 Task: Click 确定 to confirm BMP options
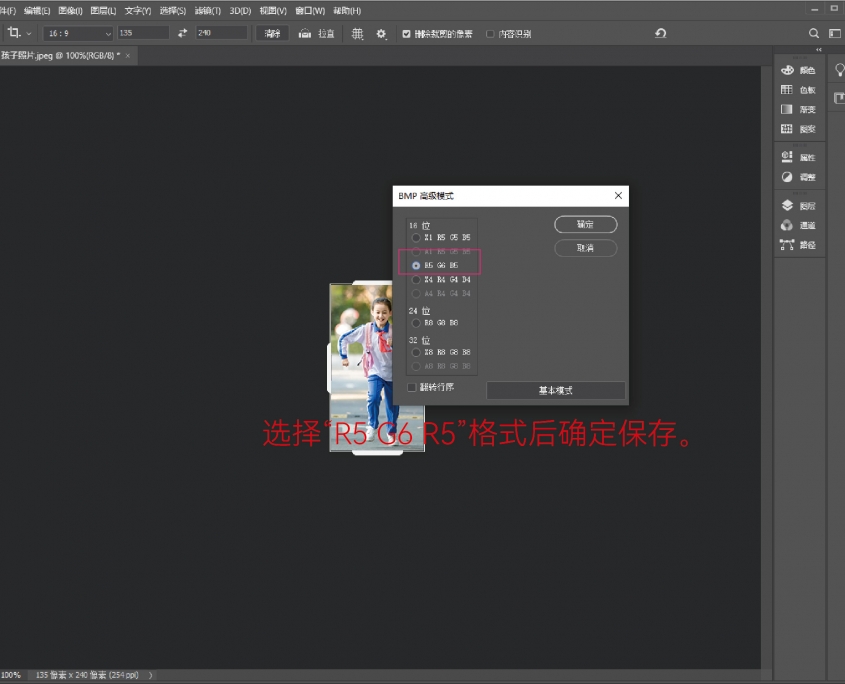(585, 225)
